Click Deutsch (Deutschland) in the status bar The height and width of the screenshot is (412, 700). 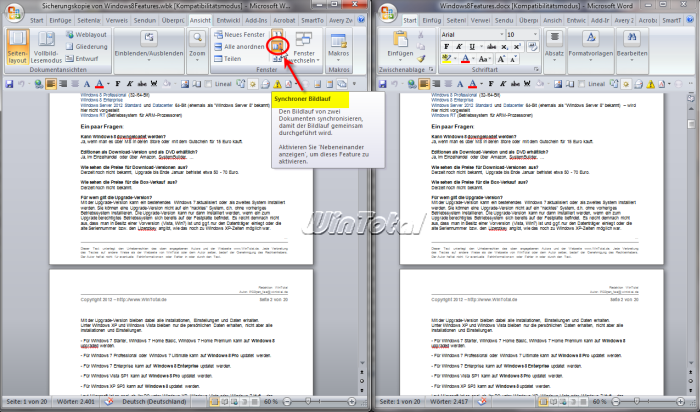154,402
